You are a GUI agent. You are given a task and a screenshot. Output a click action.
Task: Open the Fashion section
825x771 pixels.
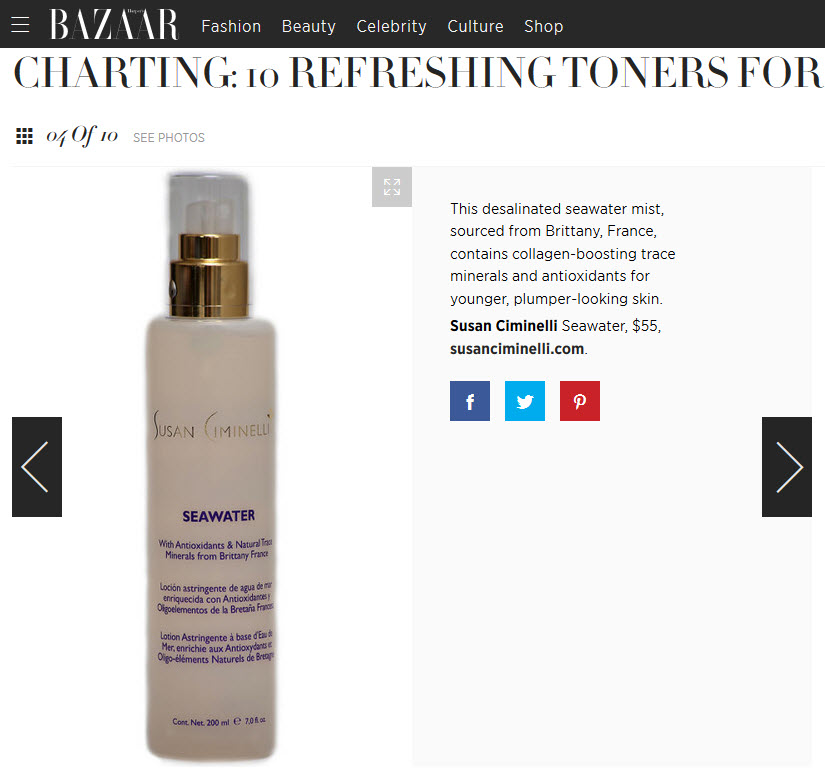point(231,26)
